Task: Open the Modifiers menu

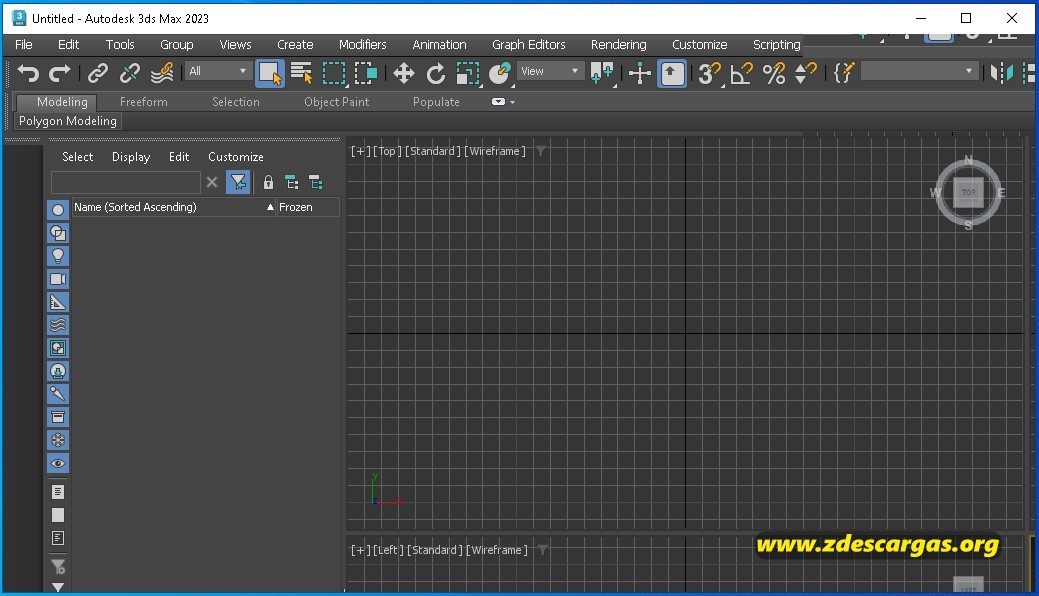Action: [362, 44]
